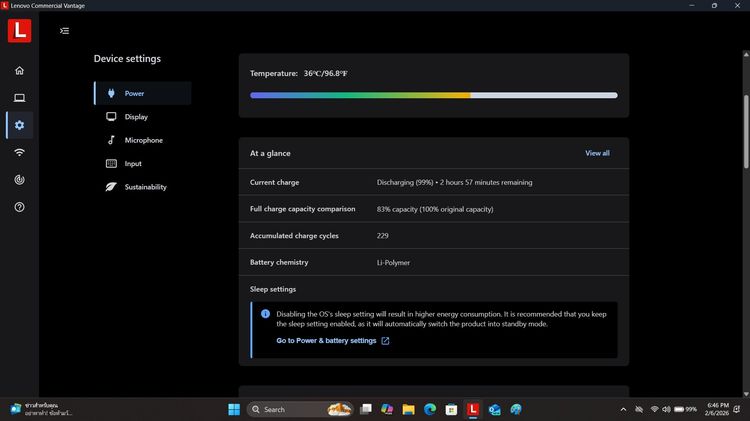The image size is (750, 421).
Task: Click the taskbar Search box
Action: coord(300,410)
